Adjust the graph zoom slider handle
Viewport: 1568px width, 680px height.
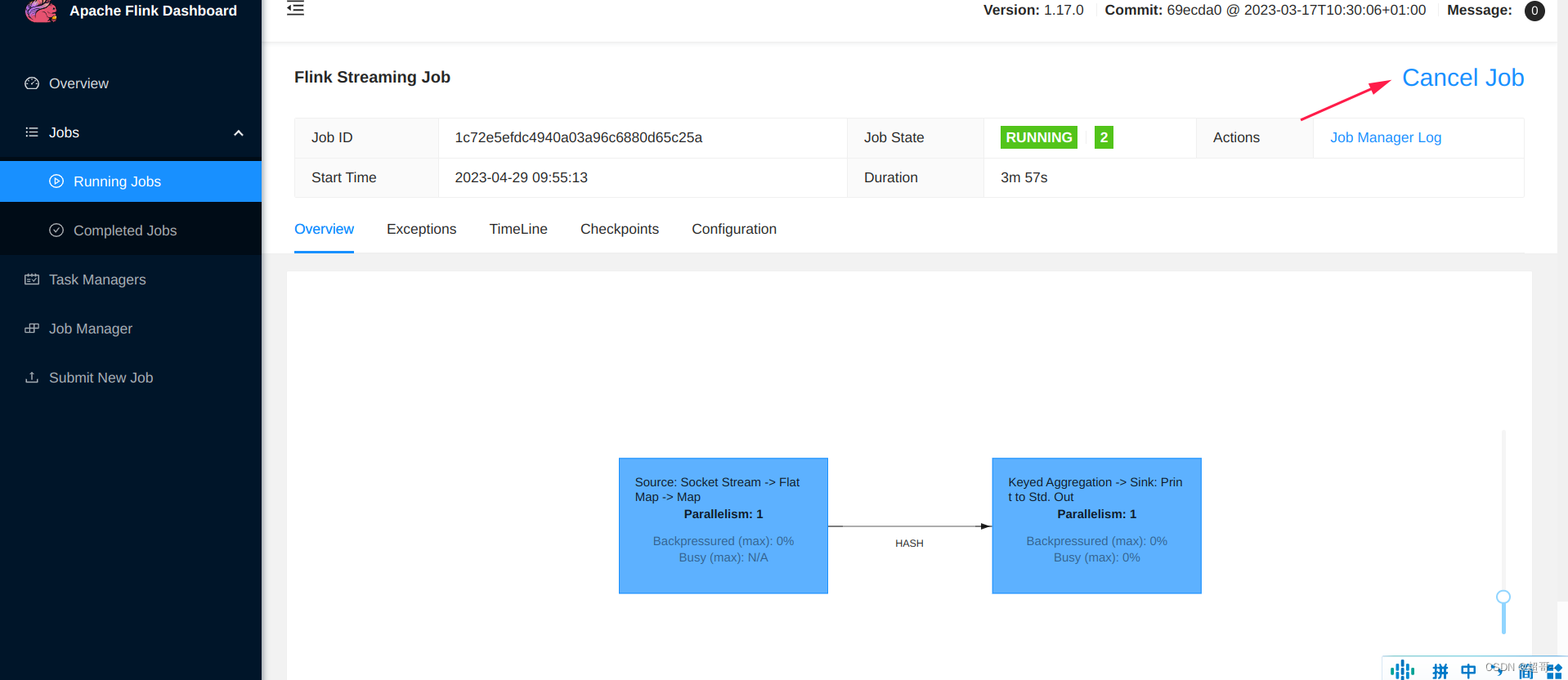click(x=1503, y=597)
